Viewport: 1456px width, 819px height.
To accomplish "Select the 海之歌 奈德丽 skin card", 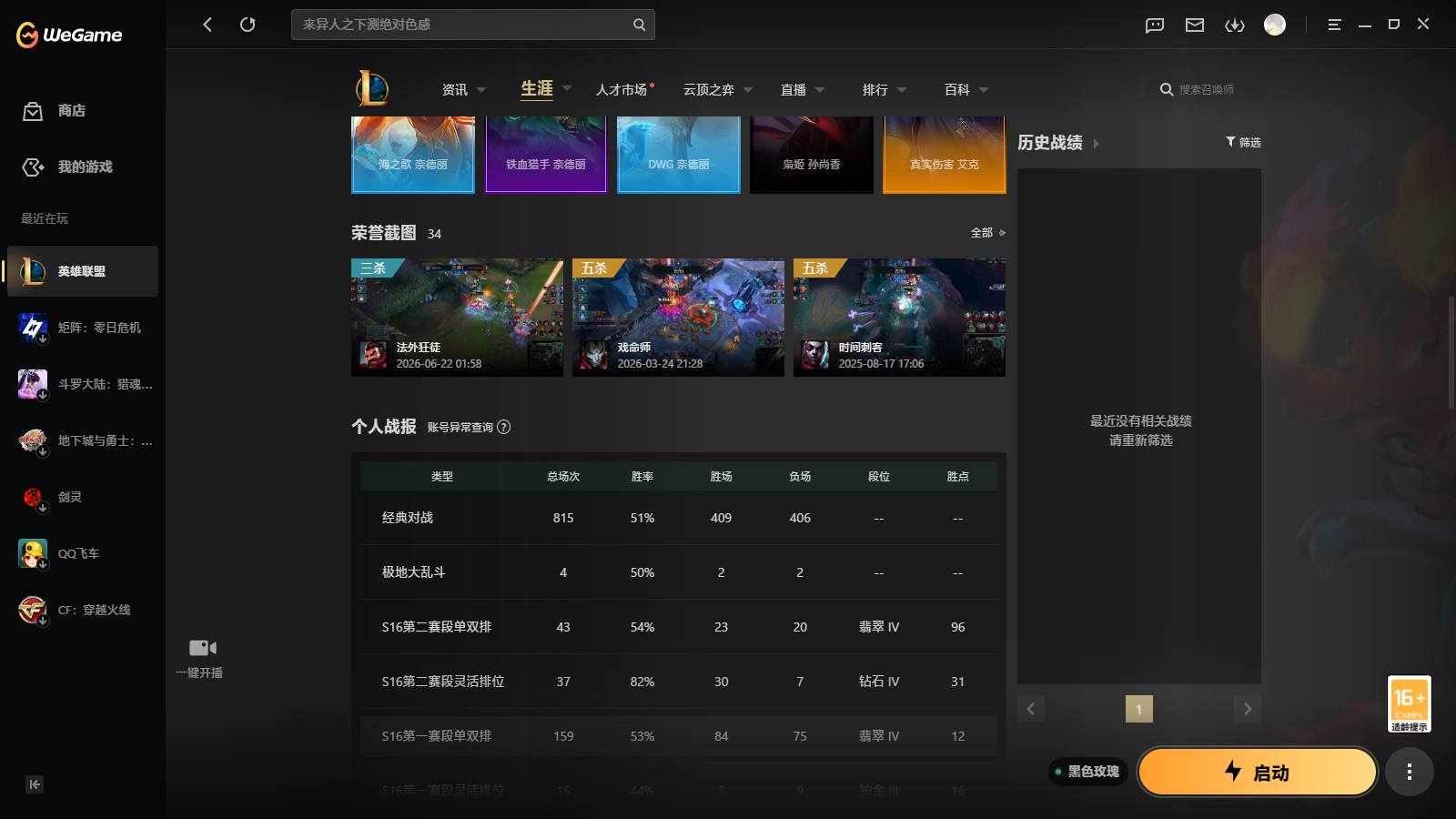I will [x=413, y=155].
